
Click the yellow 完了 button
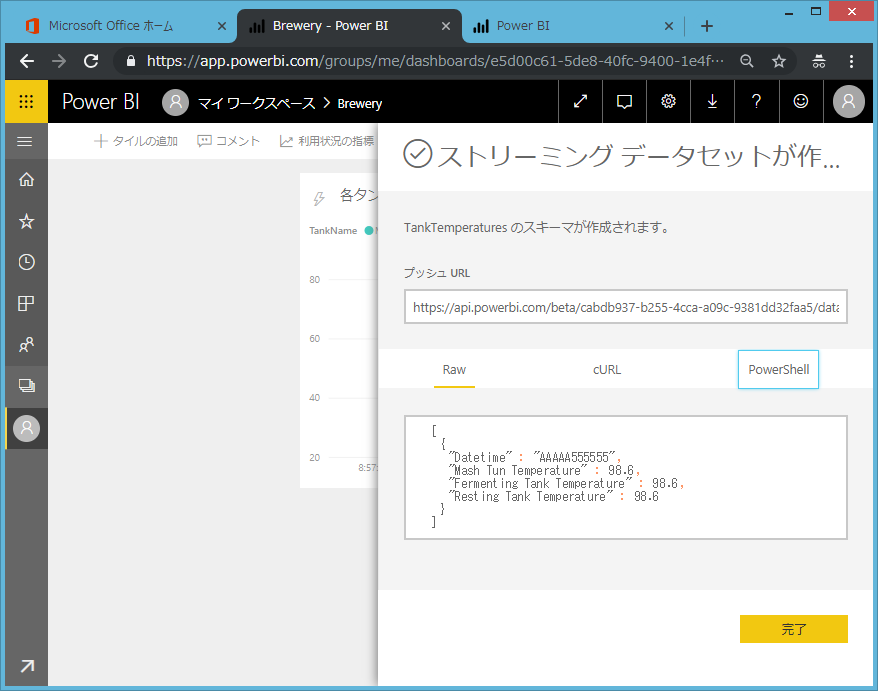(793, 629)
